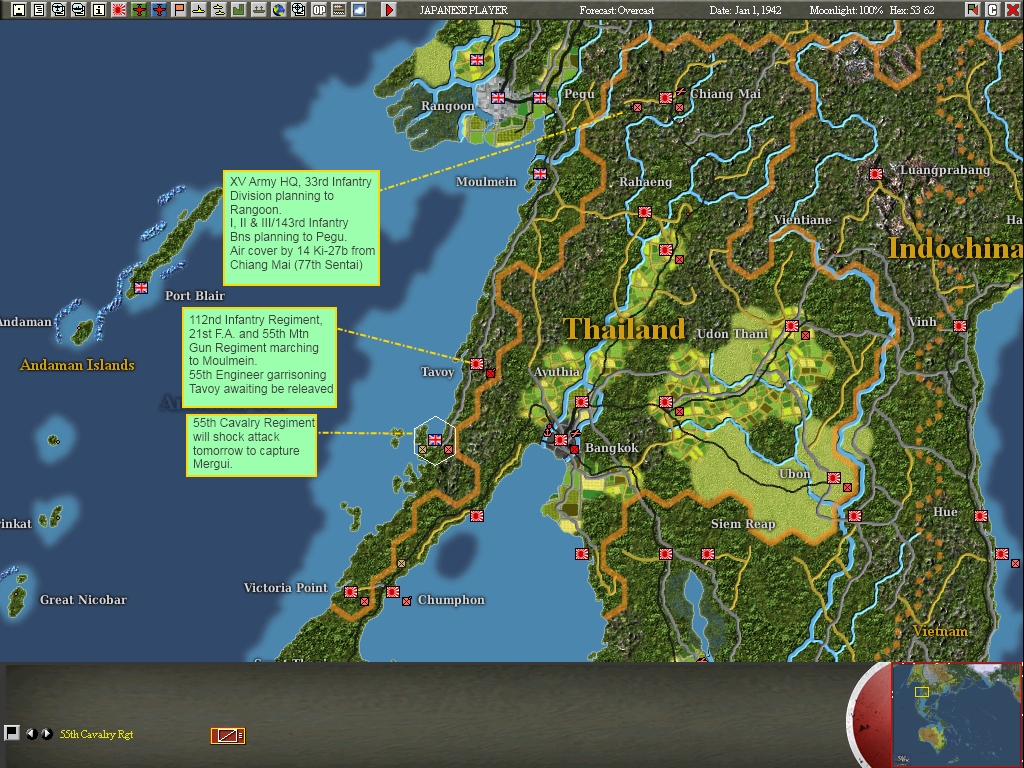Image resolution: width=1024 pixels, height=768 pixels.
Task: Select the Japanese flag base at Ayuthia
Action: (x=582, y=402)
